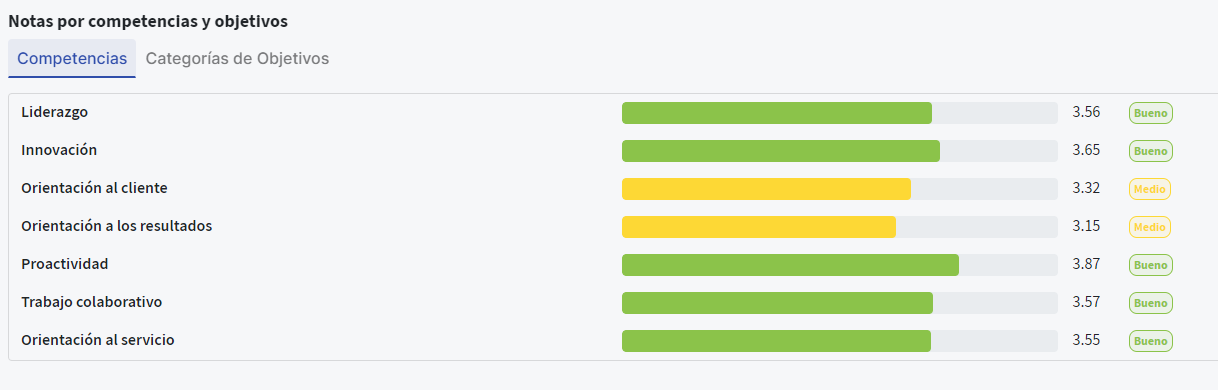The width and height of the screenshot is (1218, 390).
Task: Click the Bueno badge for Innovación
Action: [1151, 151]
